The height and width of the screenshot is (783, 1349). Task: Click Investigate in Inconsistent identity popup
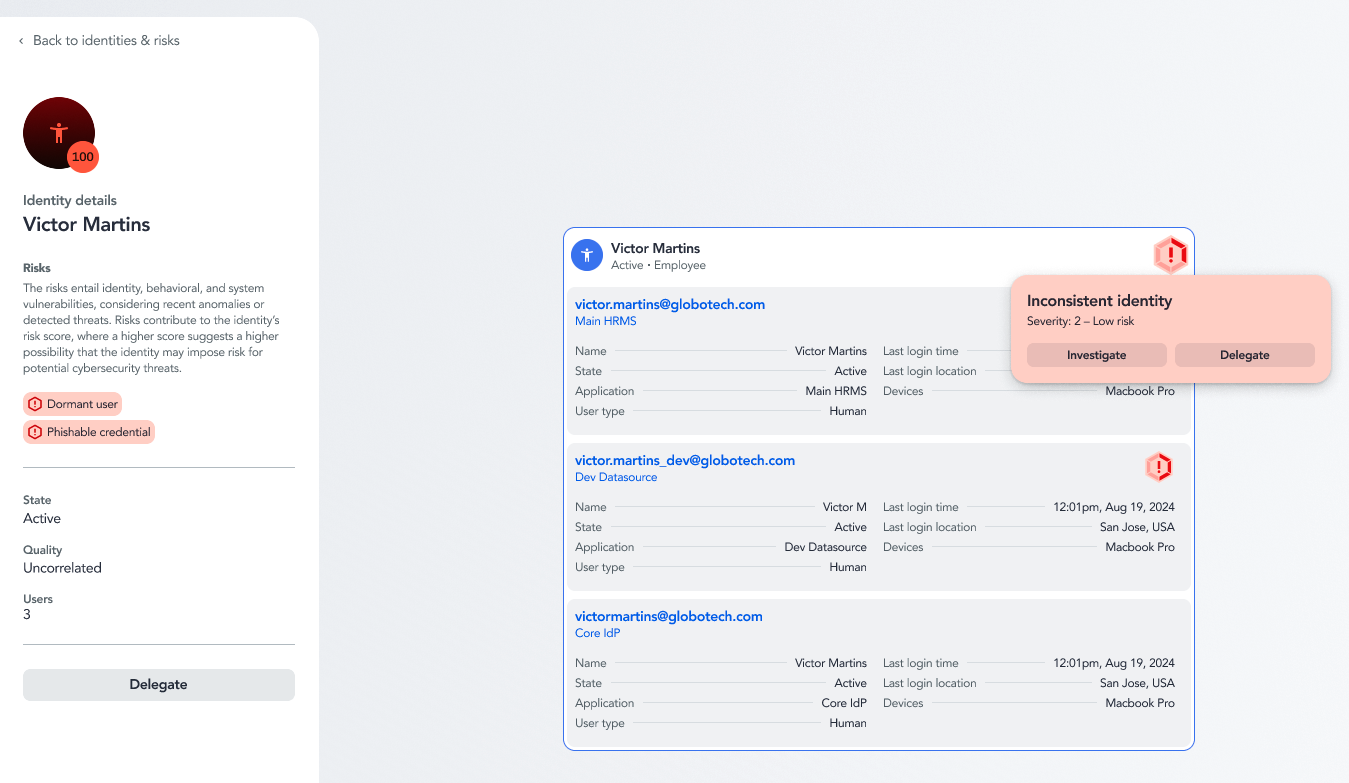point(1097,355)
